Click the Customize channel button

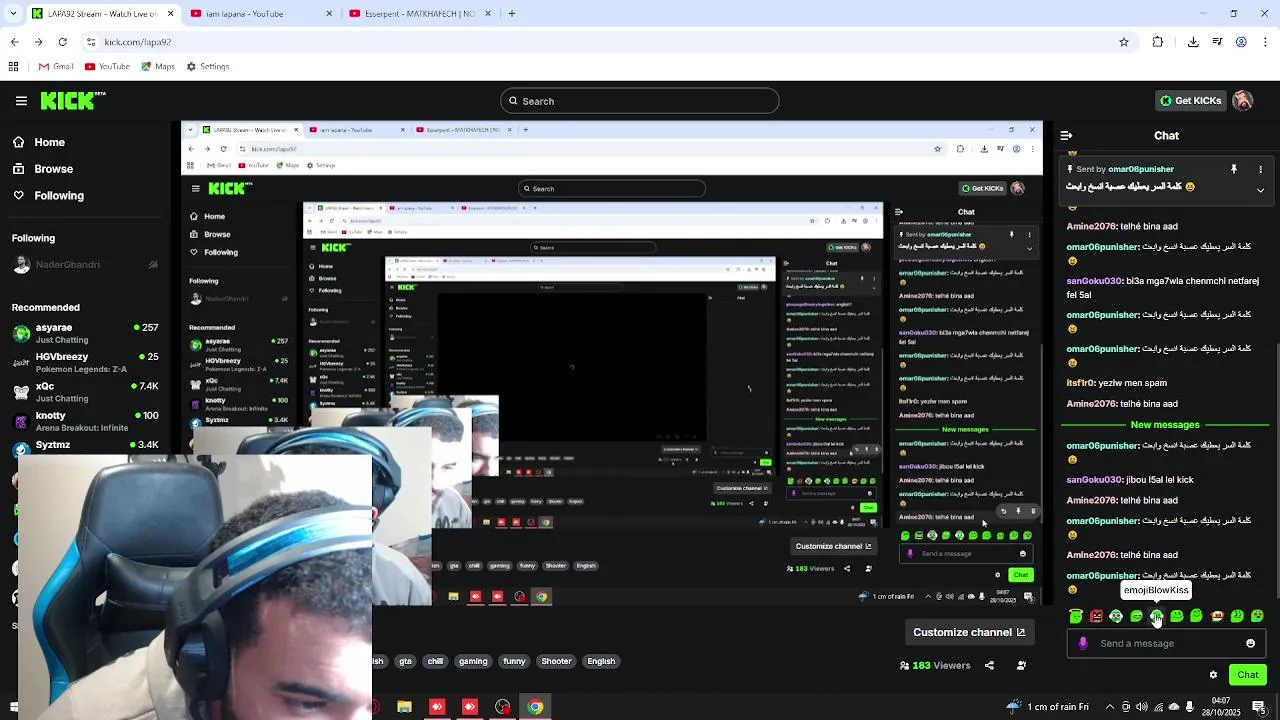point(969,632)
